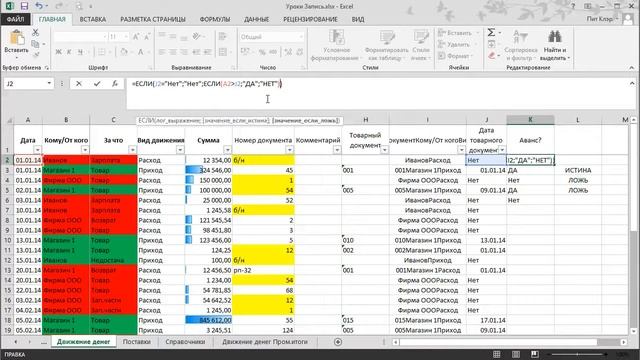Click the zoom slider in status bar
Viewport: 640px width, 360px height.
(x=578, y=354)
